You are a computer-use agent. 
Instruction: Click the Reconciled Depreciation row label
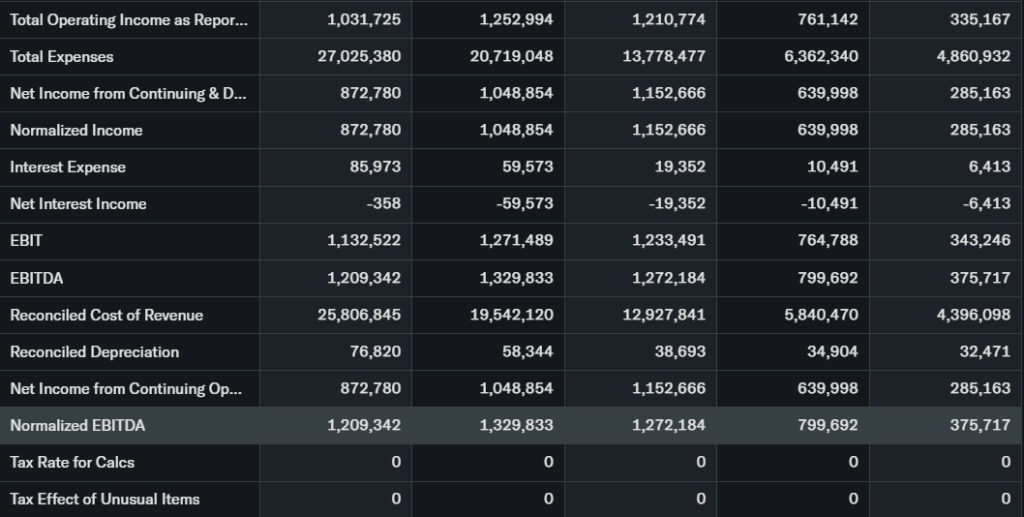click(x=94, y=352)
